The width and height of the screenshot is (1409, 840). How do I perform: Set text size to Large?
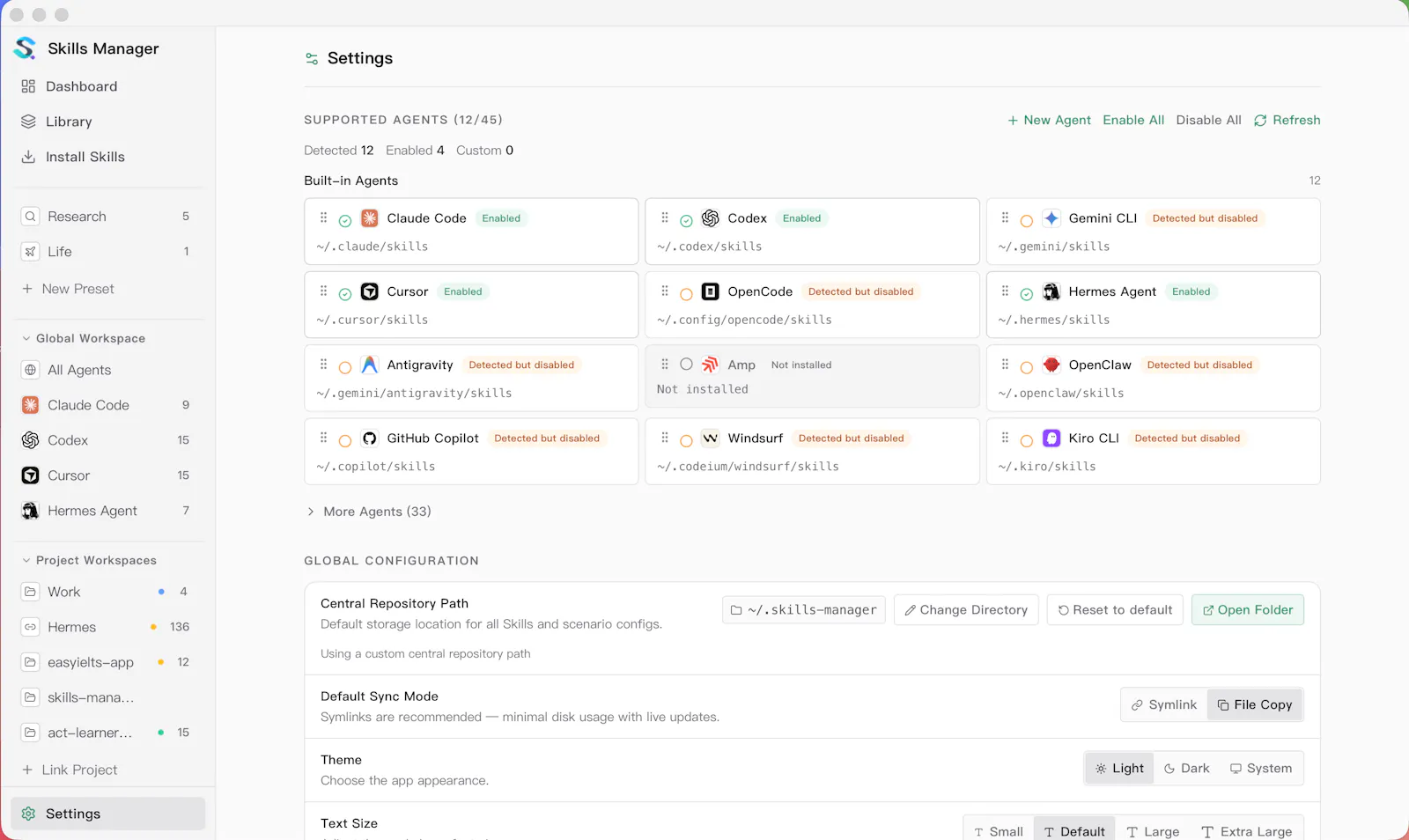(x=1153, y=831)
